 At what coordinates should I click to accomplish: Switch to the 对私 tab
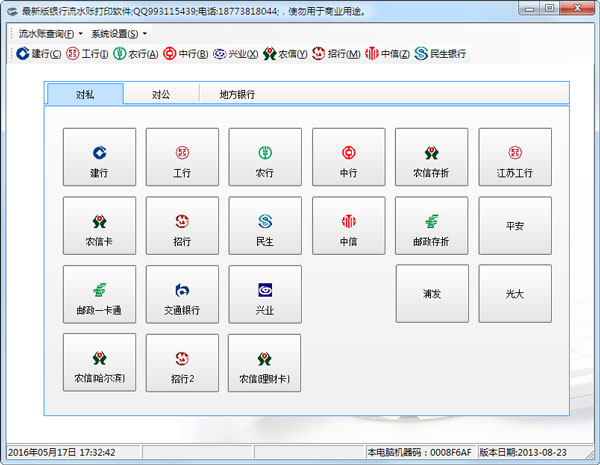85,94
